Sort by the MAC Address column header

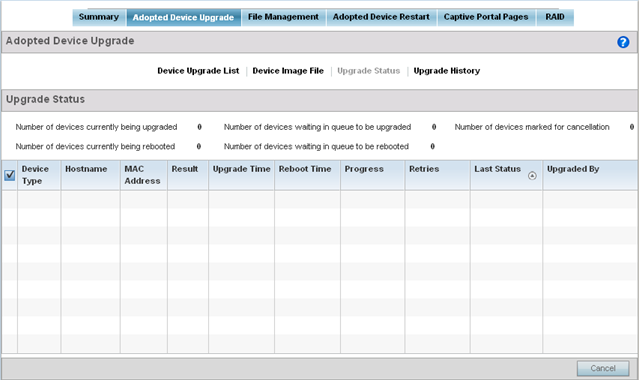pyautogui.click(x=143, y=175)
